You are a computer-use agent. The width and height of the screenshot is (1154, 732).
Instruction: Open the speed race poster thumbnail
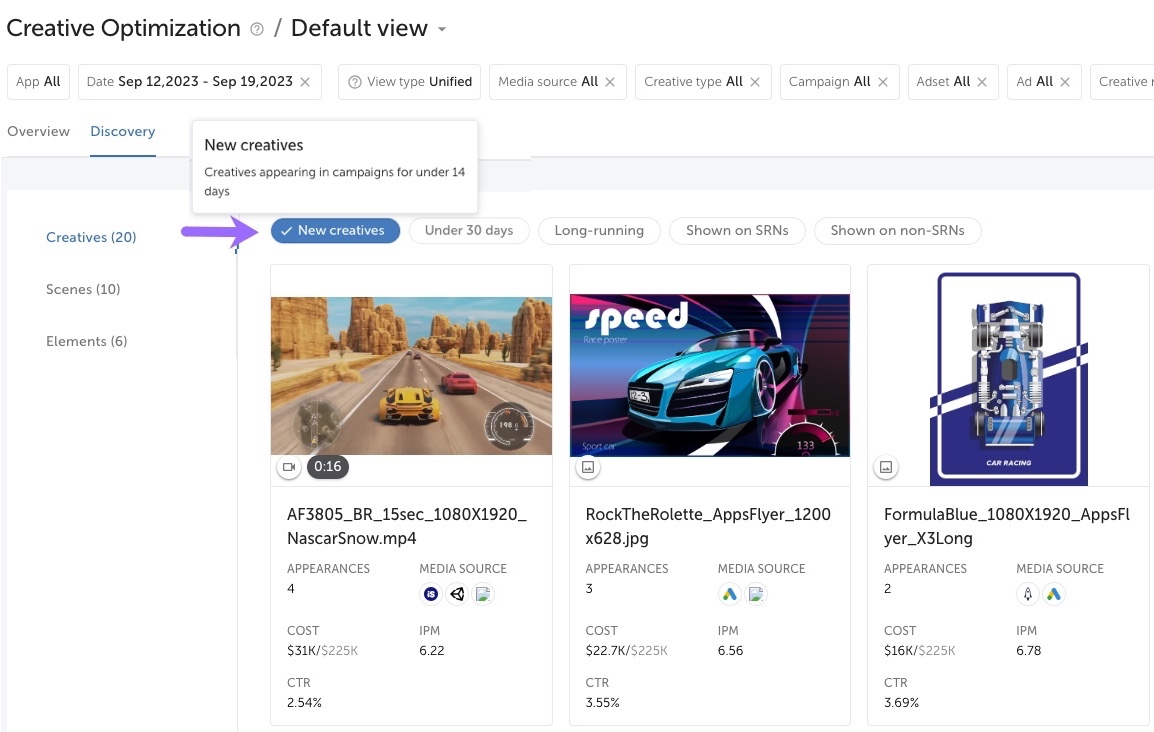click(x=710, y=375)
